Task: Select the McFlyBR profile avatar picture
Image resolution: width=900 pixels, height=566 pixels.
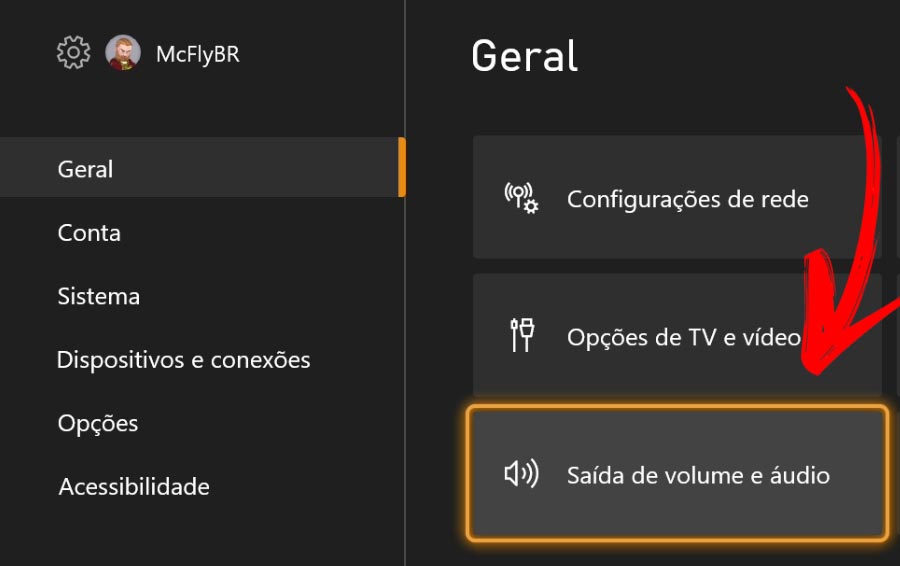Action: coord(123,53)
